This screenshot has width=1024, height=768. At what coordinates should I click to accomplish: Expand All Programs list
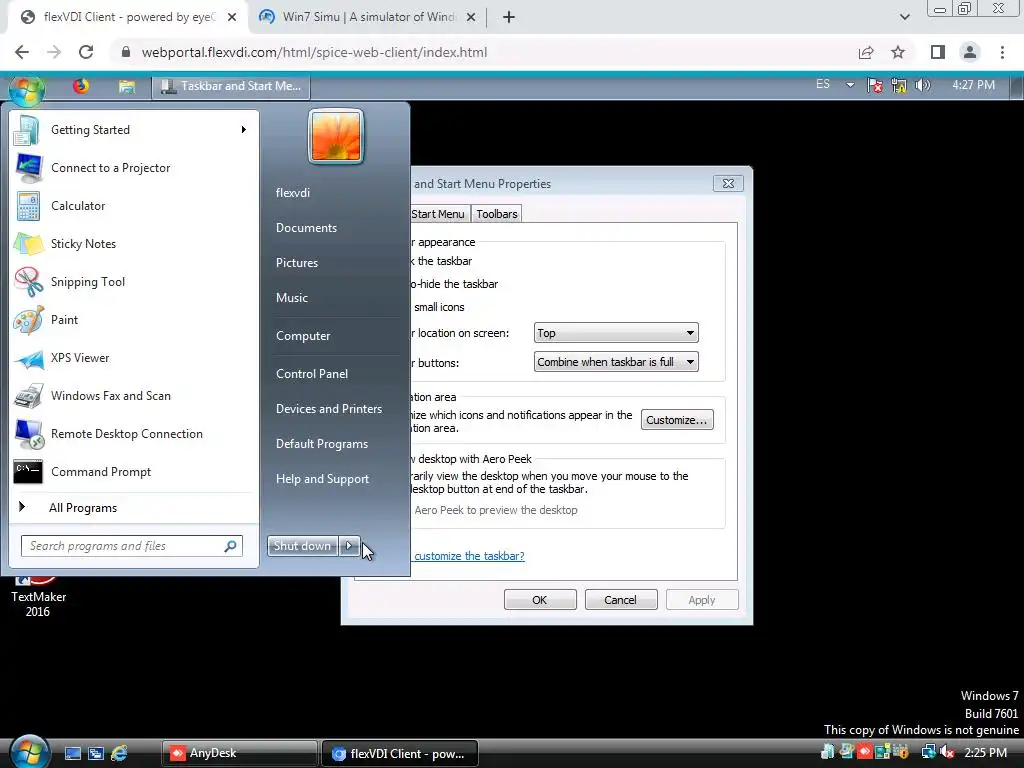coord(82,507)
